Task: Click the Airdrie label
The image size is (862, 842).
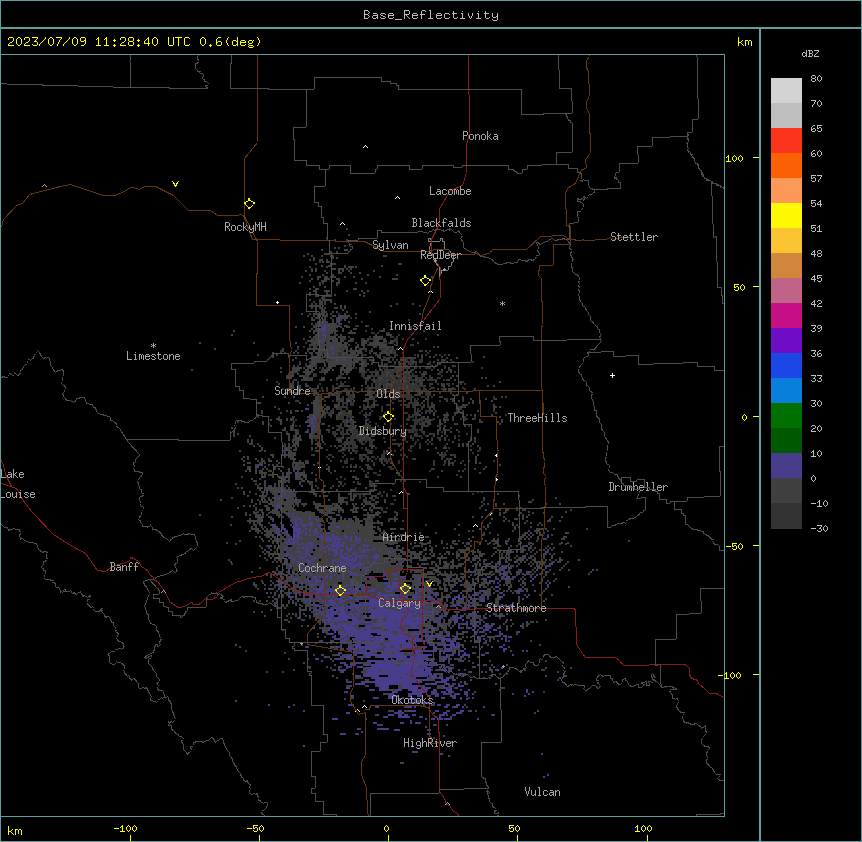Action: pyautogui.click(x=403, y=537)
